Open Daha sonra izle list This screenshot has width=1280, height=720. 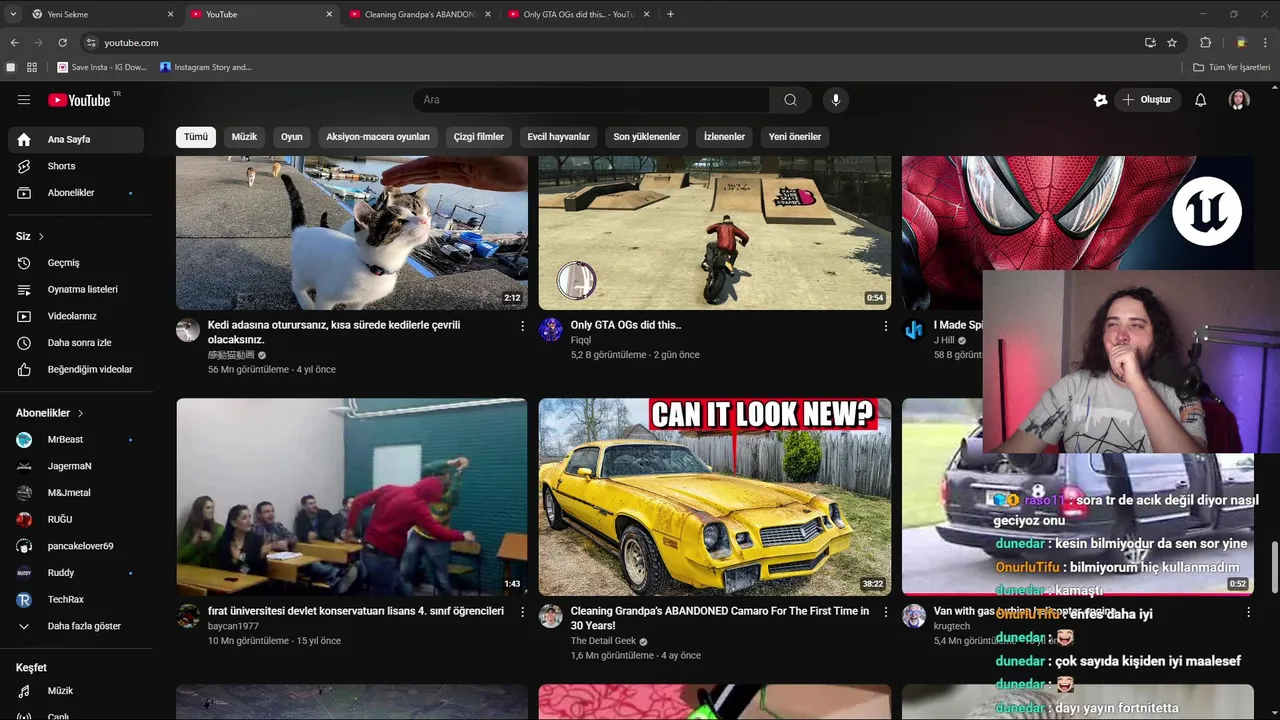pyautogui.click(x=76, y=343)
